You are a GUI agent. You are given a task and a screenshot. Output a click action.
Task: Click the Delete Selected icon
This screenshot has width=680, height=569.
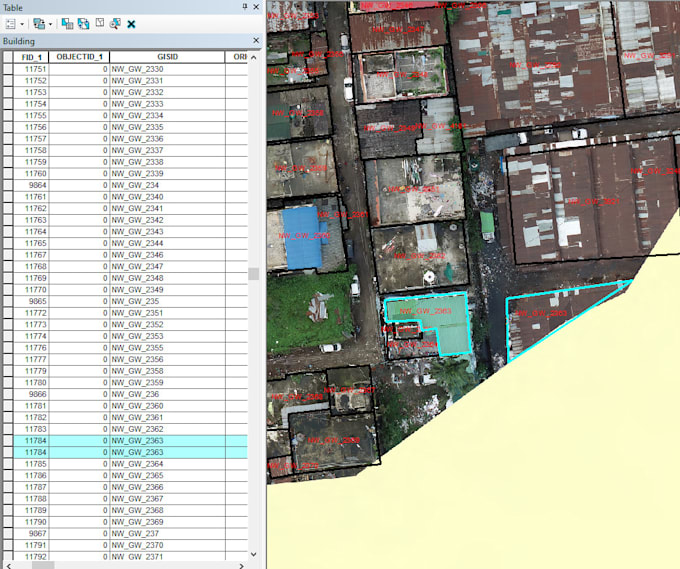(131, 24)
